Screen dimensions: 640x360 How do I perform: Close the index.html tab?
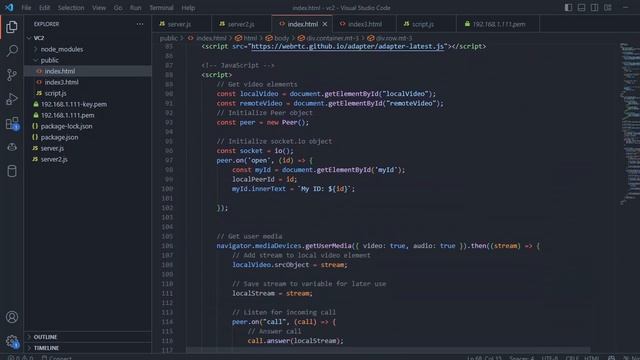coord(325,24)
